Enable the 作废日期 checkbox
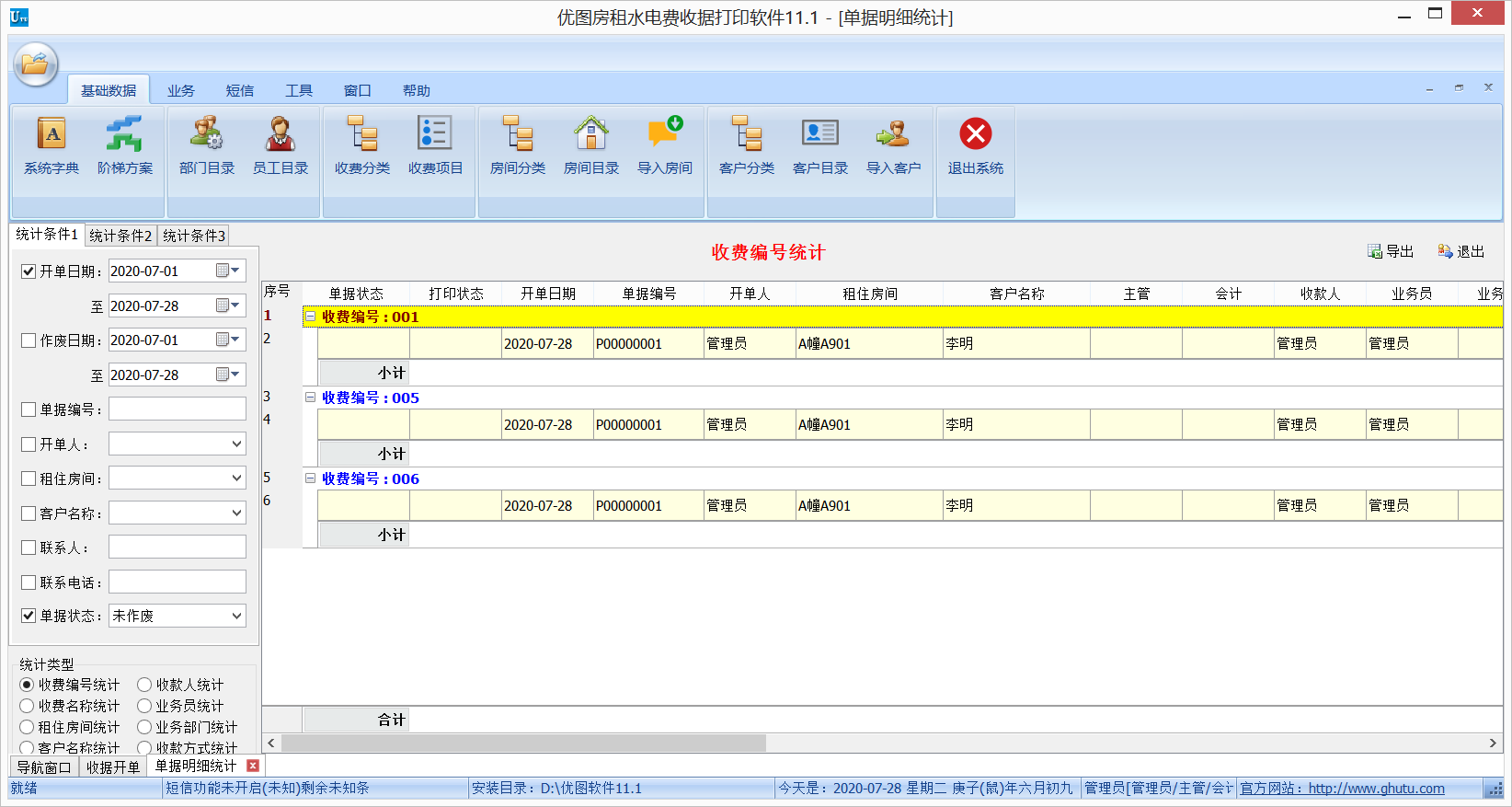1512x807 pixels. coord(29,340)
